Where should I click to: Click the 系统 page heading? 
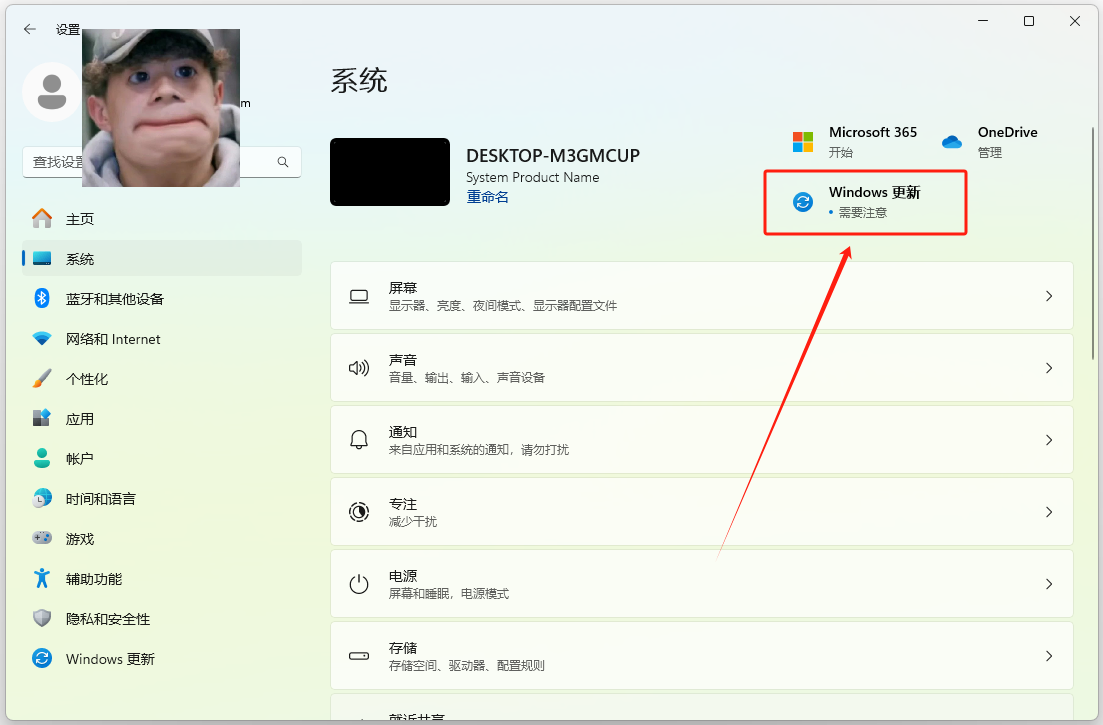coord(359,80)
